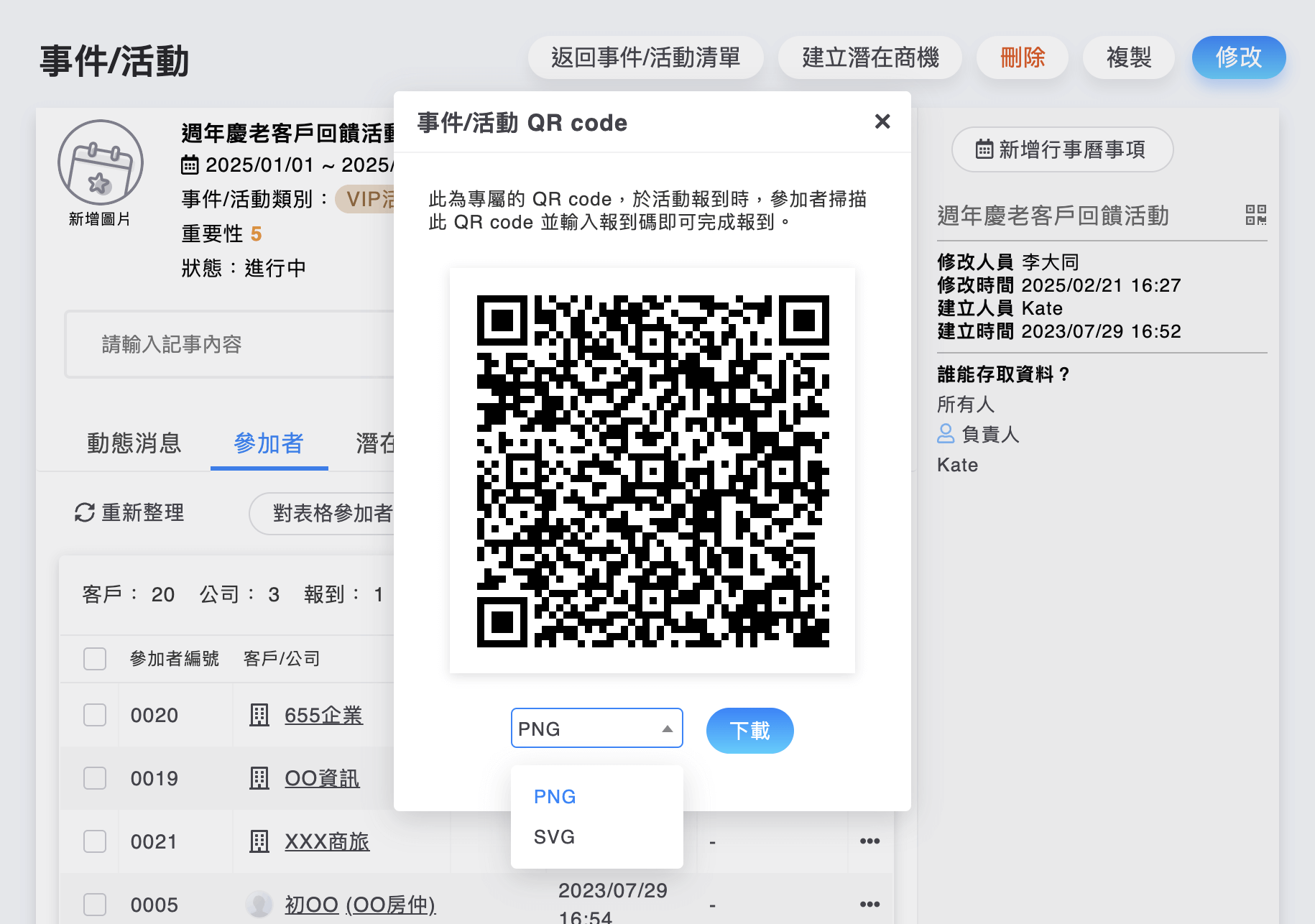The height and width of the screenshot is (924, 1315).
Task: Click the 修改 edit button
Action: tap(1239, 57)
